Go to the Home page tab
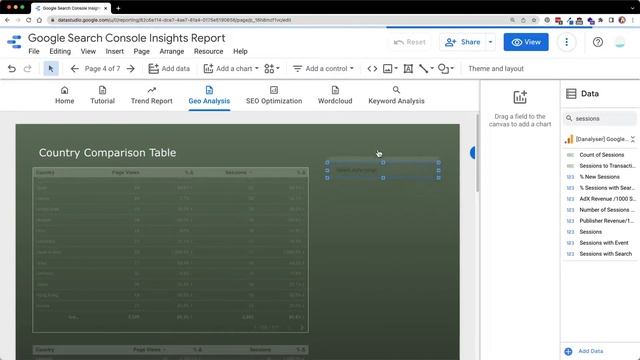 pyautogui.click(x=64, y=96)
